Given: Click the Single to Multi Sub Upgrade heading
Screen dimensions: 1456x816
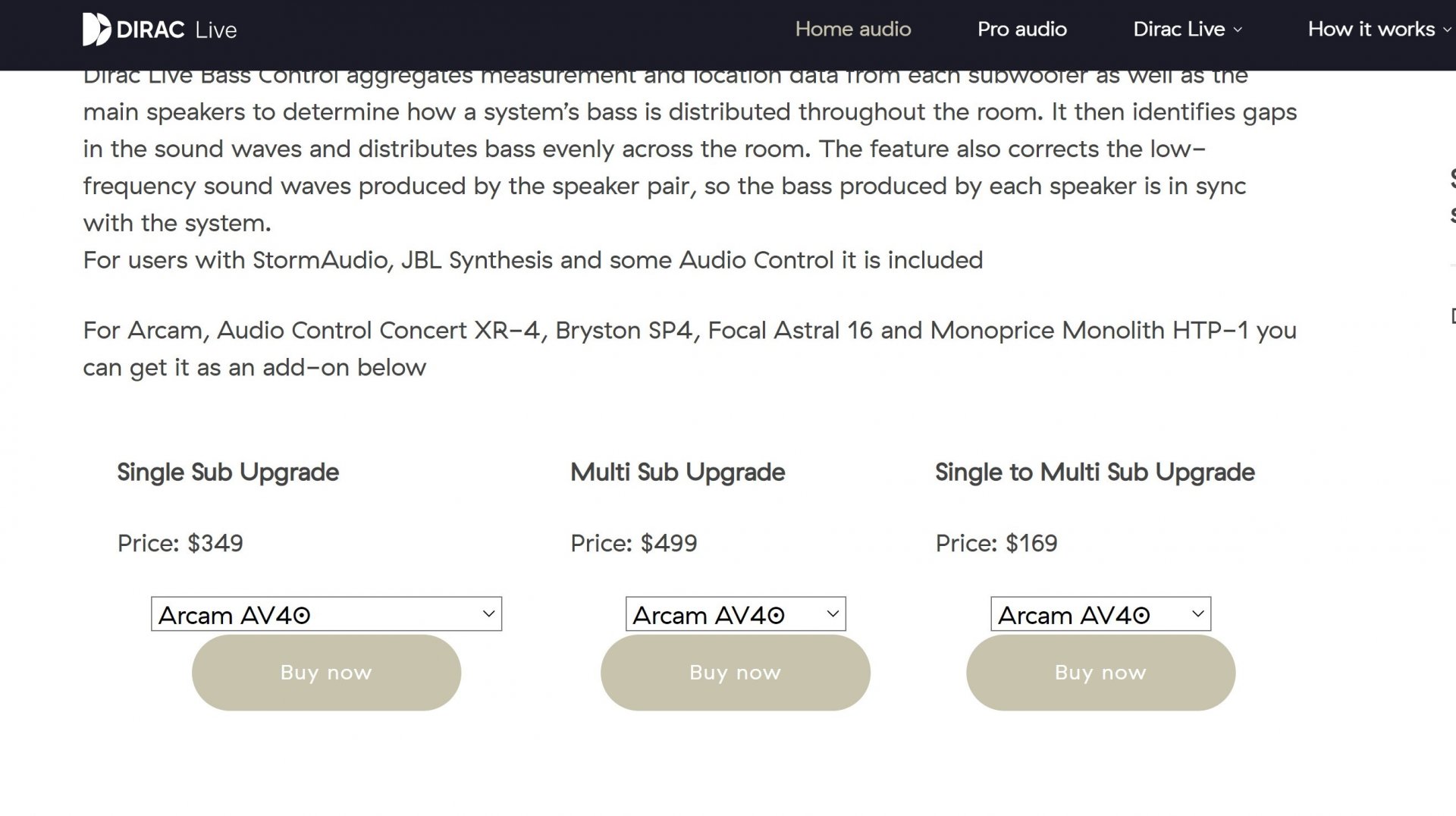Looking at the screenshot, I should [1094, 472].
